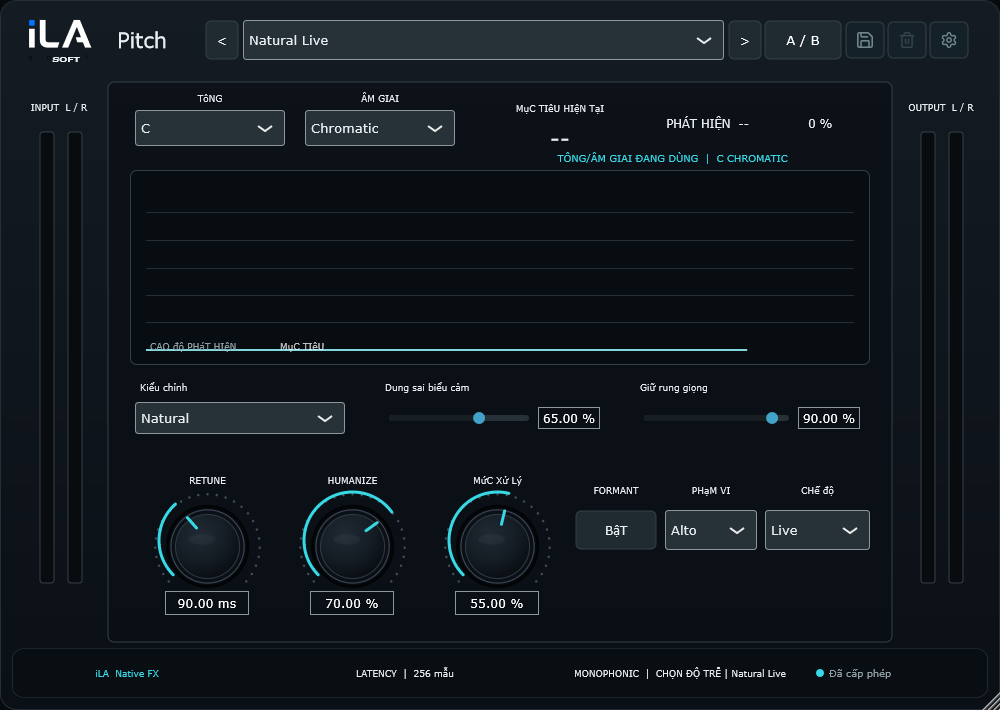Click the Dung sai biểu cảm slider handle
The image size is (1000, 710).
tap(479, 418)
